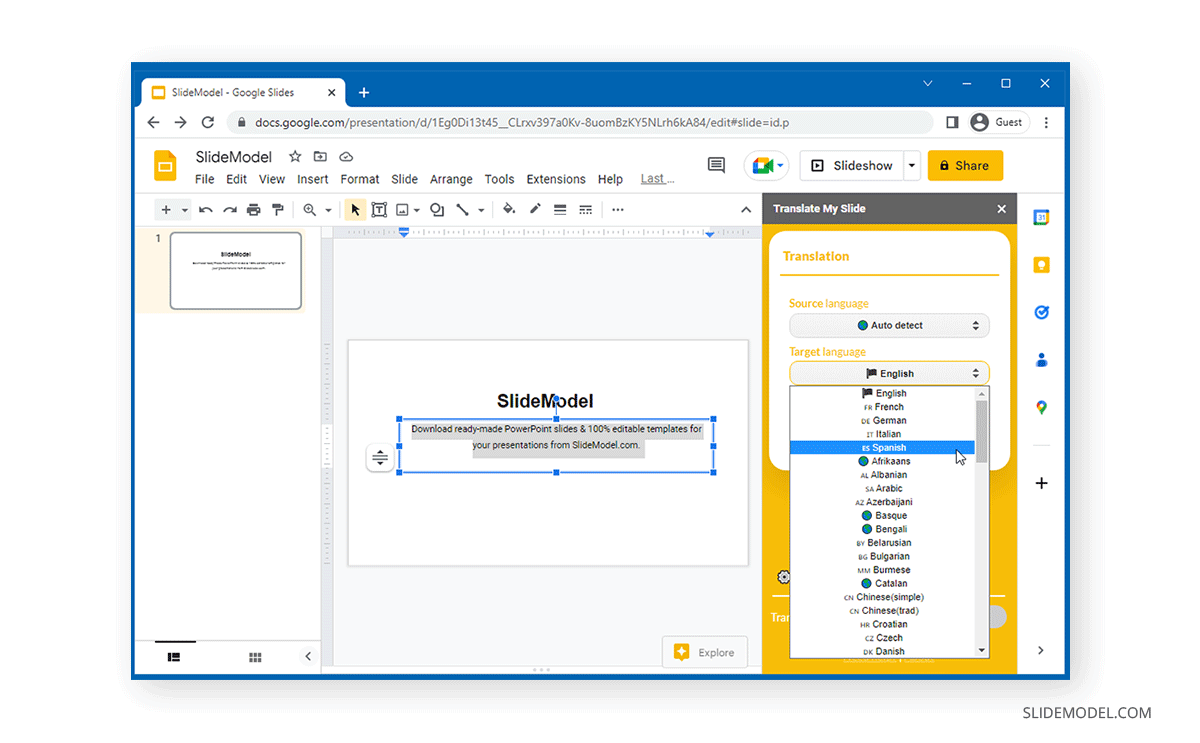
Task: Open the Chrome three-dot menu
Action: click(x=1046, y=122)
